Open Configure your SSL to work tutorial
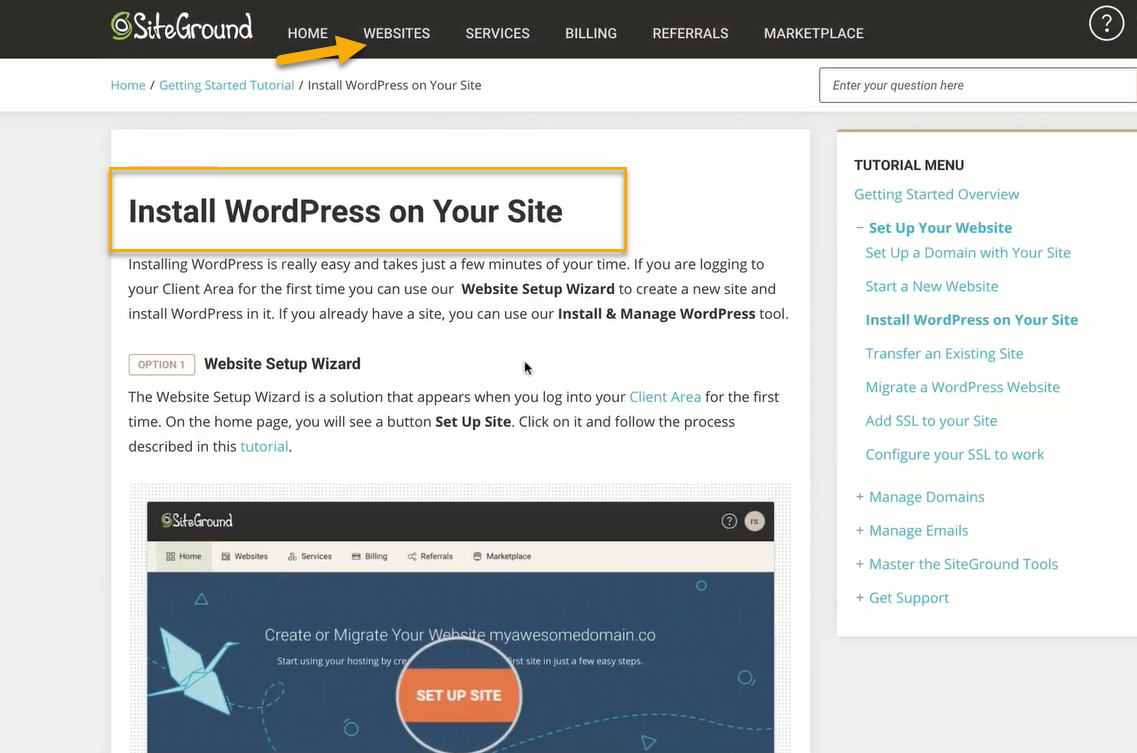This screenshot has width=1137, height=753. click(954, 455)
